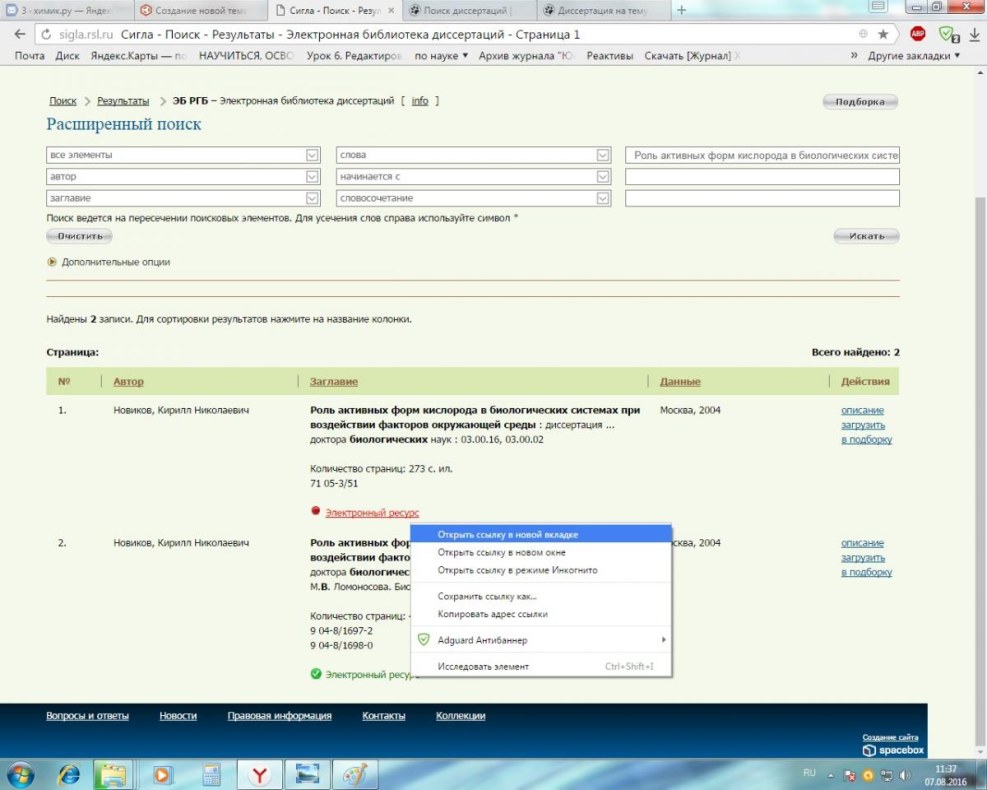987x790 pixels.
Task: Open the red ABP adblock extension
Action: click(x=917, y=34)
